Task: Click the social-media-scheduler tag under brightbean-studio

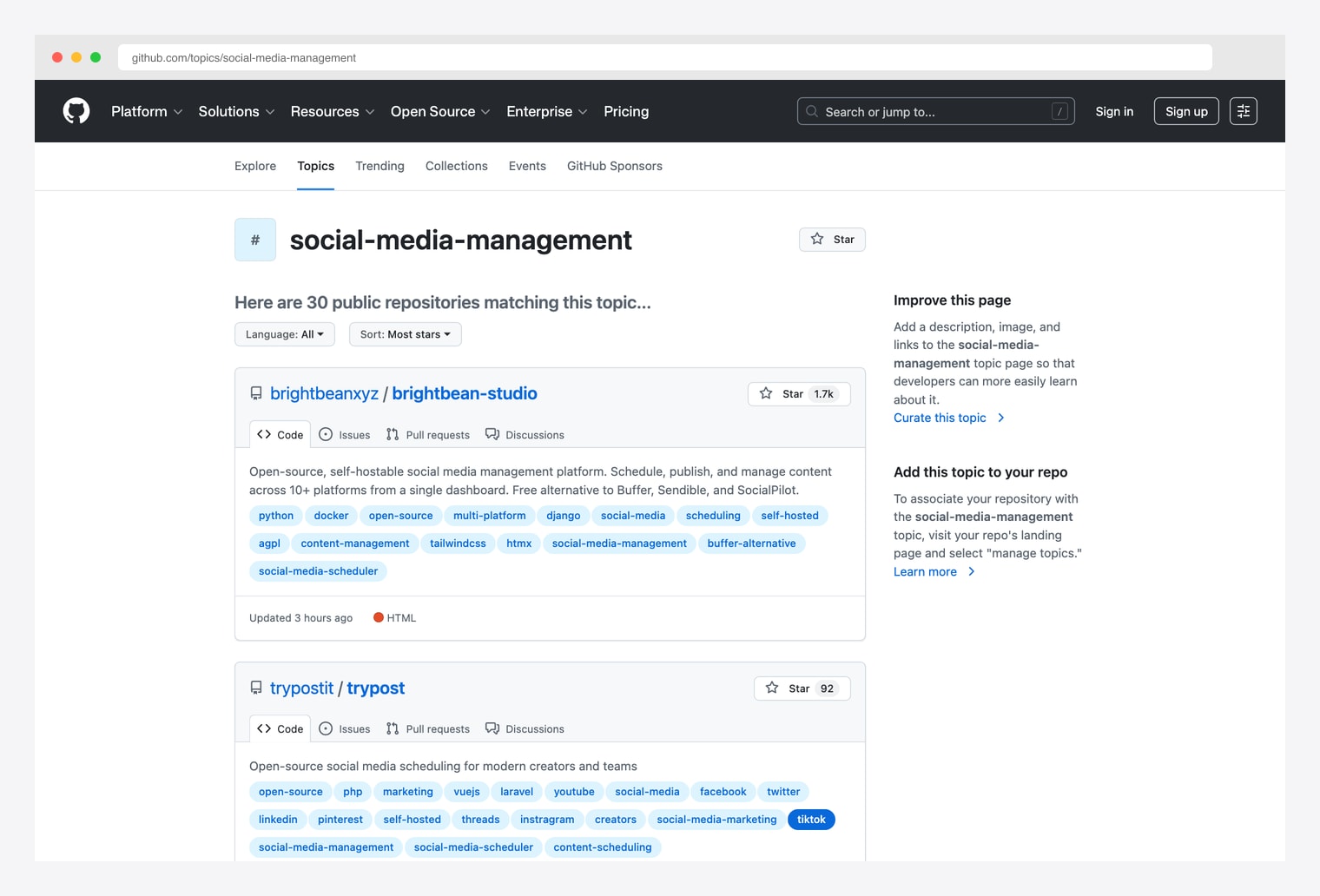Action: tap(319, 571)
